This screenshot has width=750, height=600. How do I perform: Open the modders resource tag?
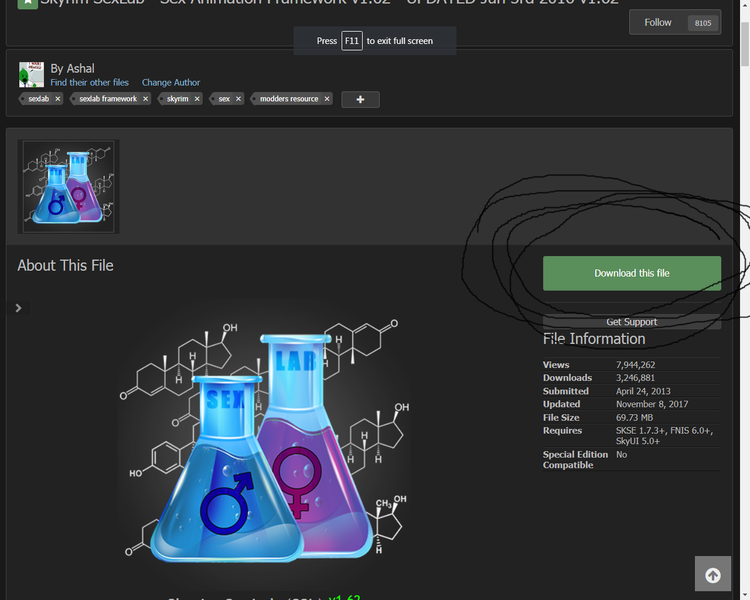pyautogui.click(x=289, y=99)
